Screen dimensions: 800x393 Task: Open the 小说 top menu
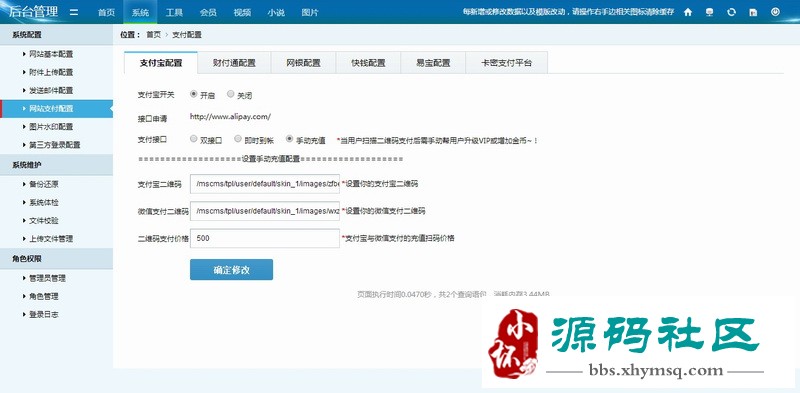tap(276, 13)
